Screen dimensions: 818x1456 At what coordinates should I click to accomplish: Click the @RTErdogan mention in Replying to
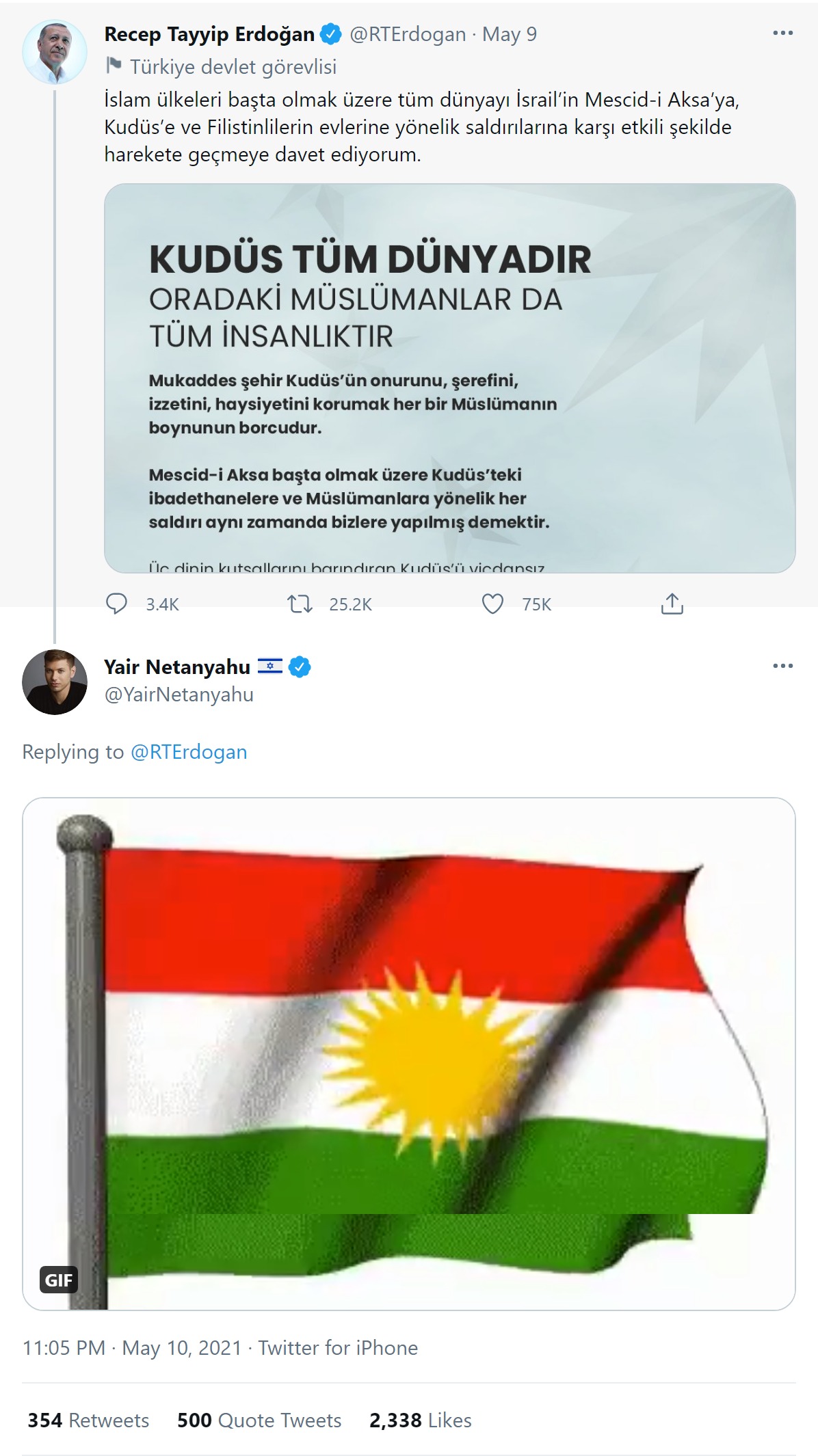(189, 752)
